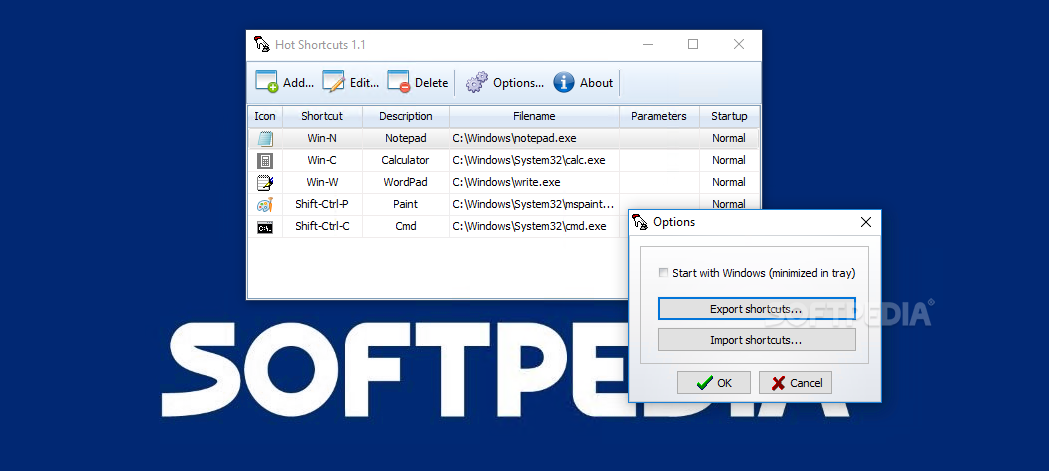The height and width of the screenshot is (471, 1049).
Task: Click the Delete shortcut toolbar icon
Action: point(399,82)
